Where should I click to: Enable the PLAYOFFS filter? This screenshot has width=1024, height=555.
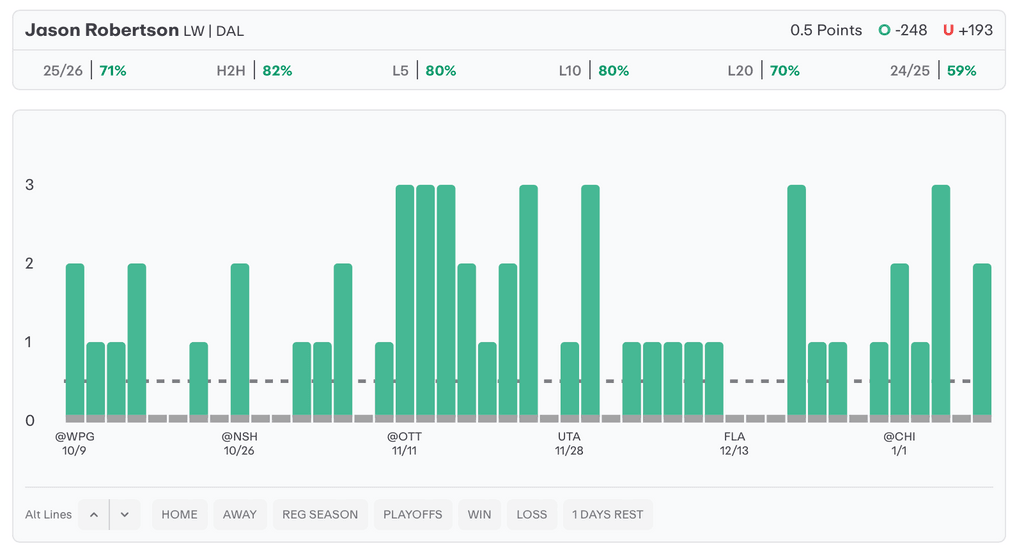click(x=413, y=514)
